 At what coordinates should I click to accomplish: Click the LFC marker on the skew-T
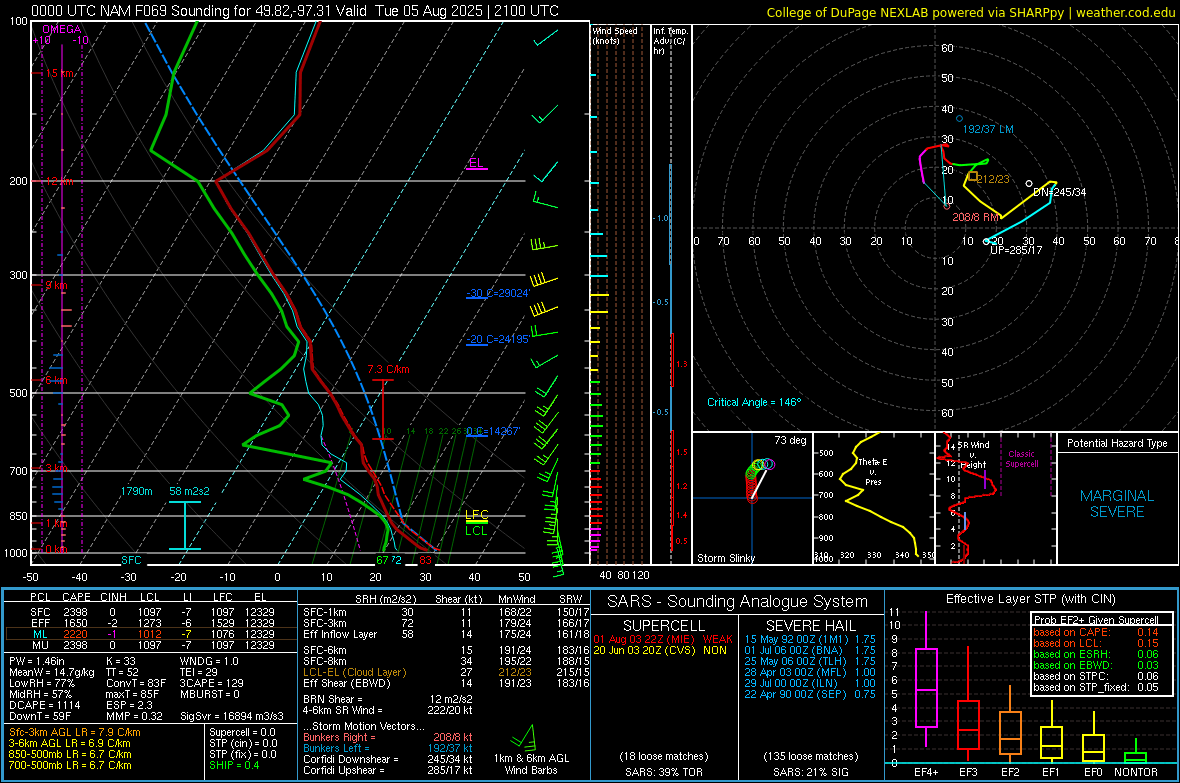(476, 515)
